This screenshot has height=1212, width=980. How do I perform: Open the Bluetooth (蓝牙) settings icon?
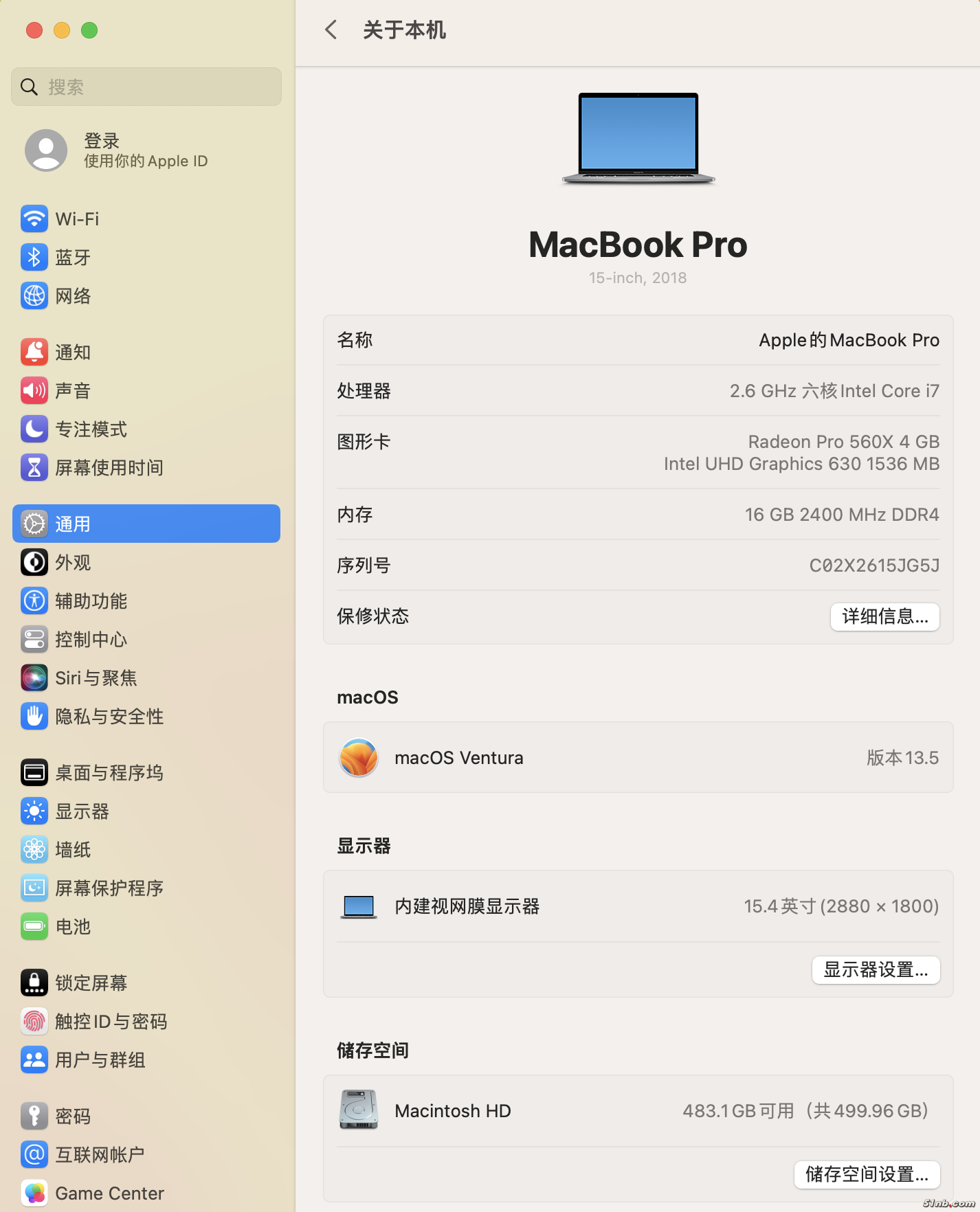34,258
